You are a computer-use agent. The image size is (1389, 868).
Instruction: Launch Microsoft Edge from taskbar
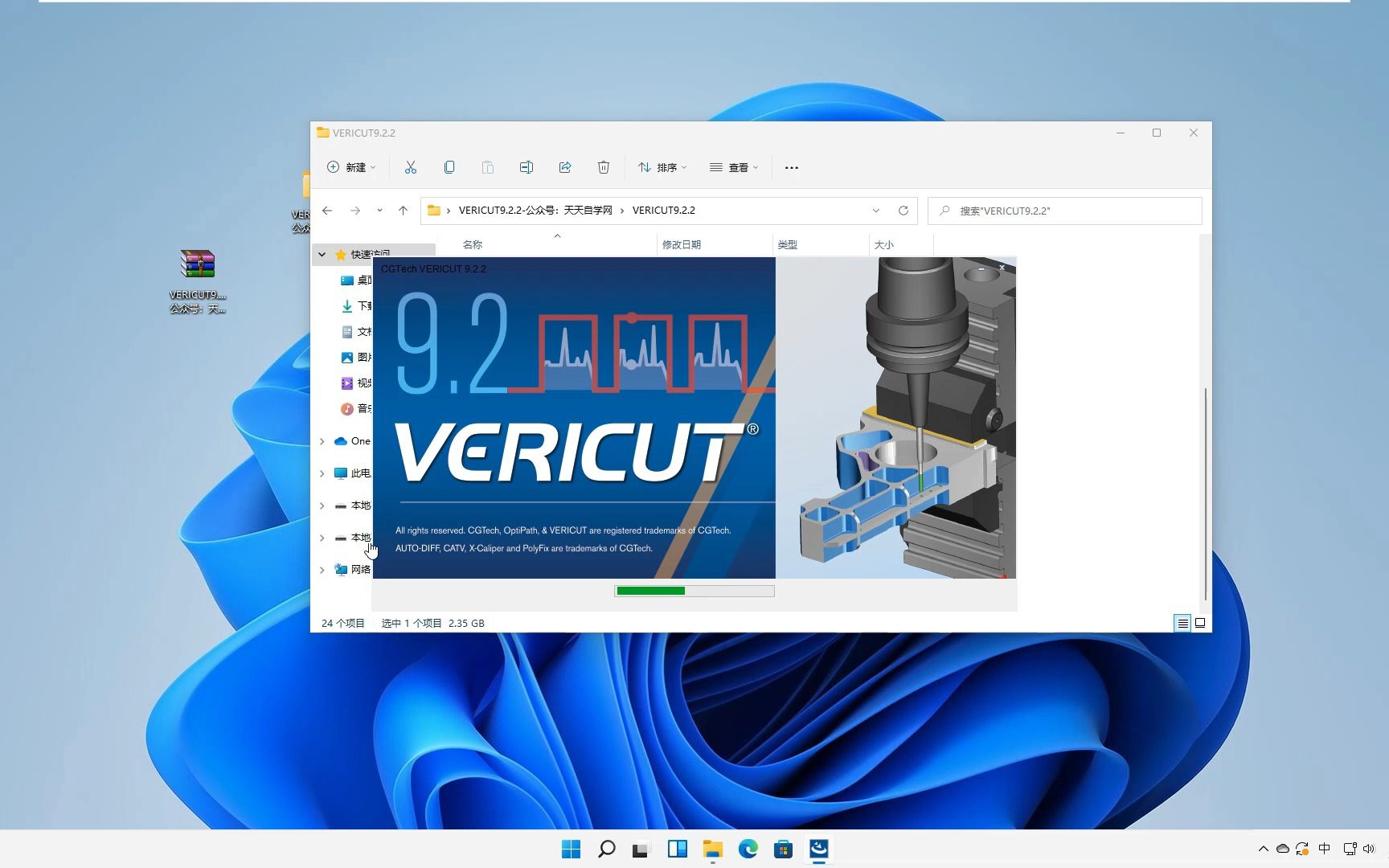click(x=748, y=849)
